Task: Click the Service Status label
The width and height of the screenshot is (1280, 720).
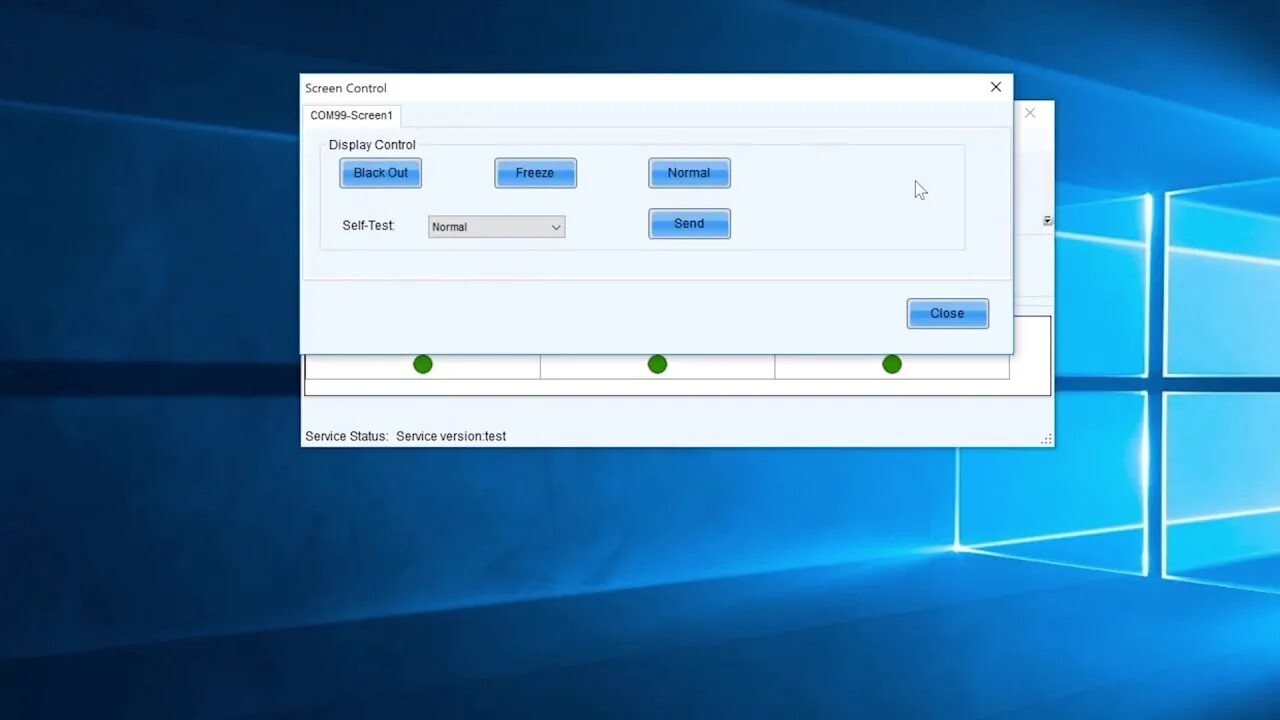Action: click(x=346, y=436)
